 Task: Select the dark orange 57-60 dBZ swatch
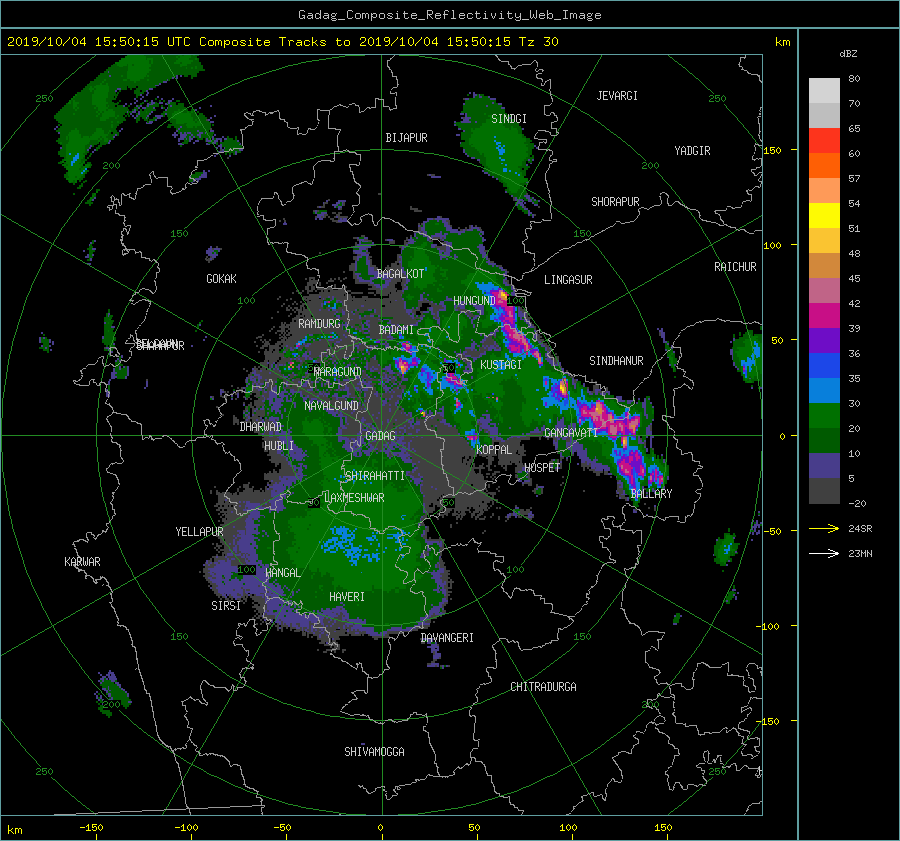pyautogui.click(x=824, y=165)
